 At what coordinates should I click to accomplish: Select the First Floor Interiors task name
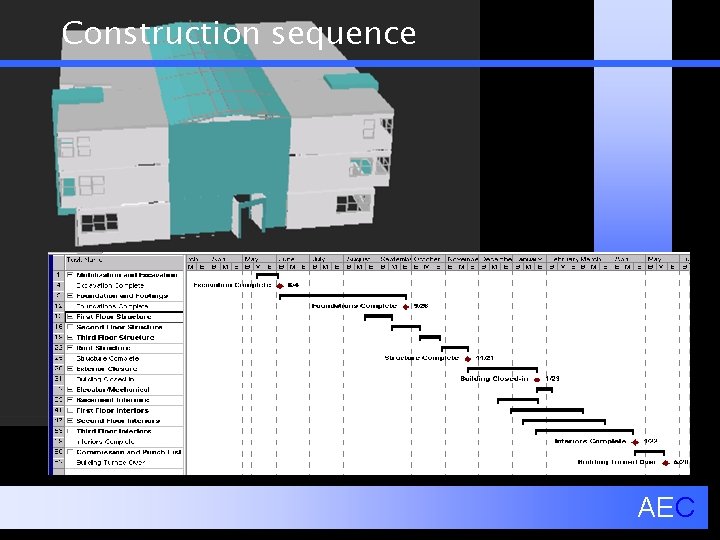(112, 411)
